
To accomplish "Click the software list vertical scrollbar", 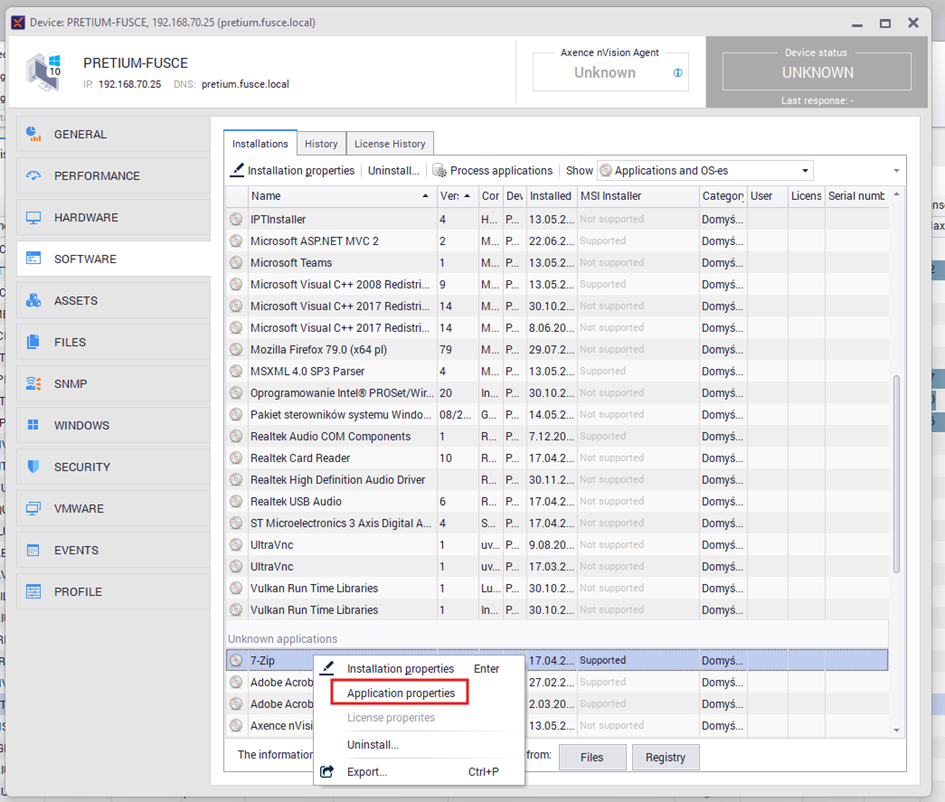I will point(896,474).
